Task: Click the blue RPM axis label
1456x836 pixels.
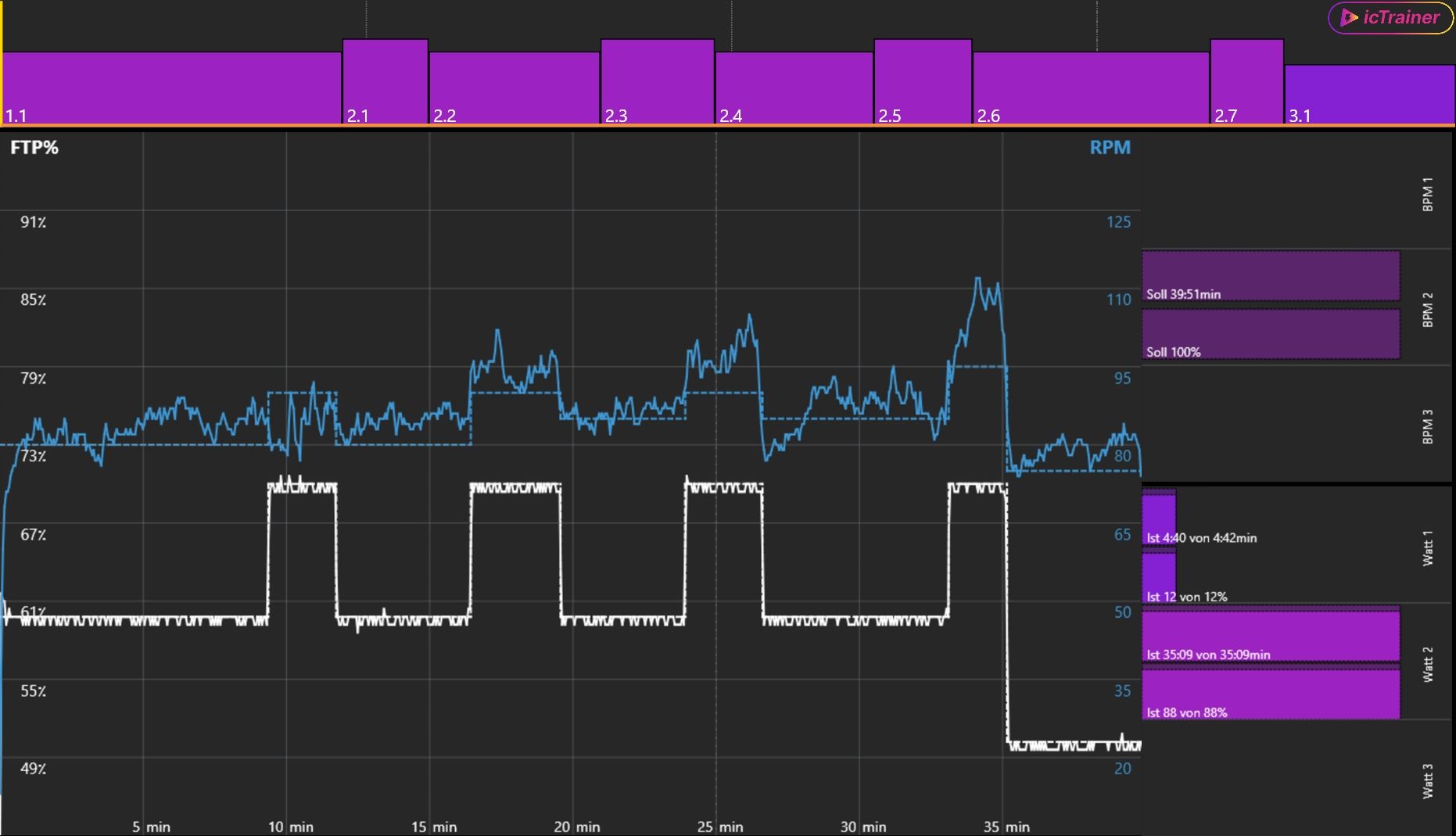Action: point(1110,148)
